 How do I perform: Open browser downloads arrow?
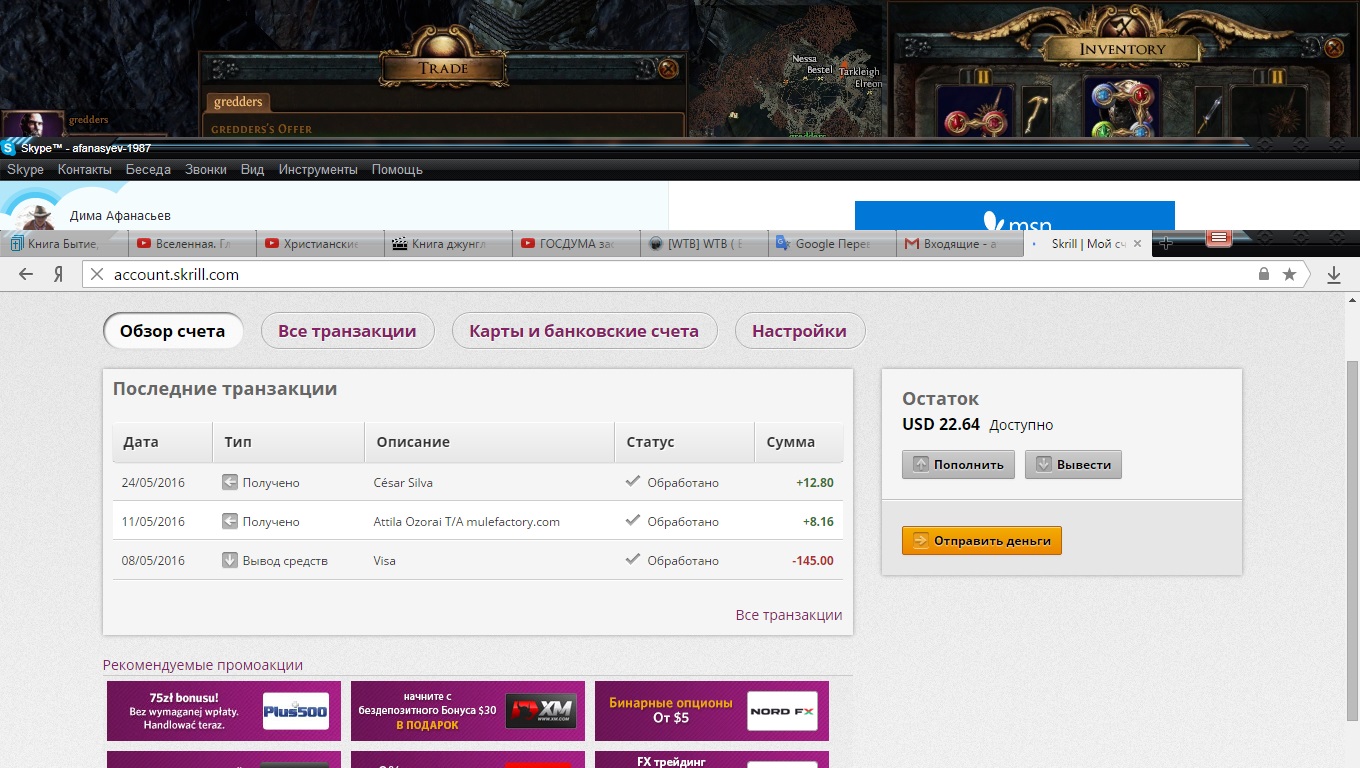[1334, 275]
